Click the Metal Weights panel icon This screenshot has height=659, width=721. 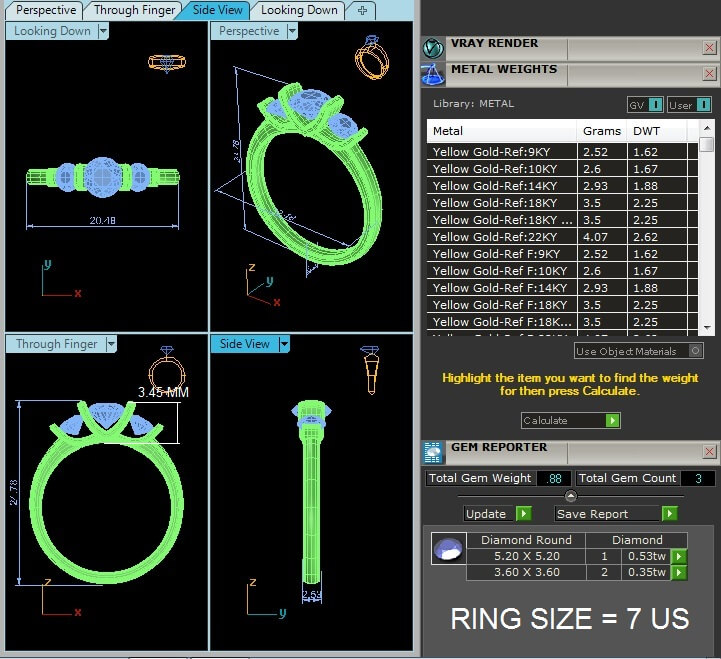point(433,73)
